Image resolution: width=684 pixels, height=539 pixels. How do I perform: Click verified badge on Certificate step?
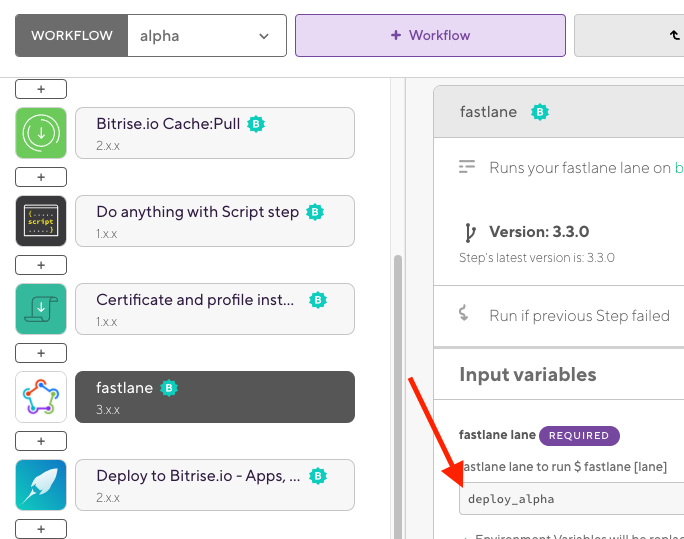pyautogui.click(x=318, y=300)
